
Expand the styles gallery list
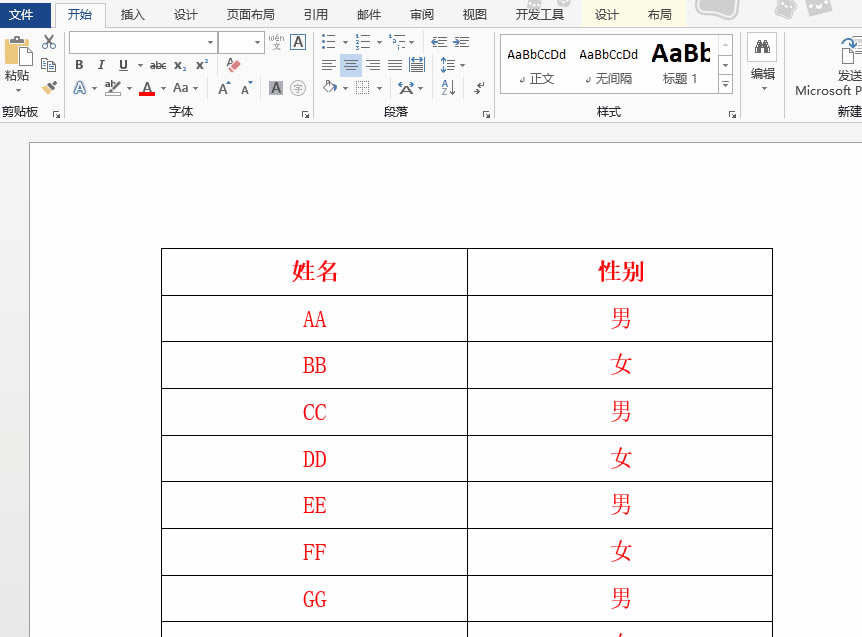(726, 86)
